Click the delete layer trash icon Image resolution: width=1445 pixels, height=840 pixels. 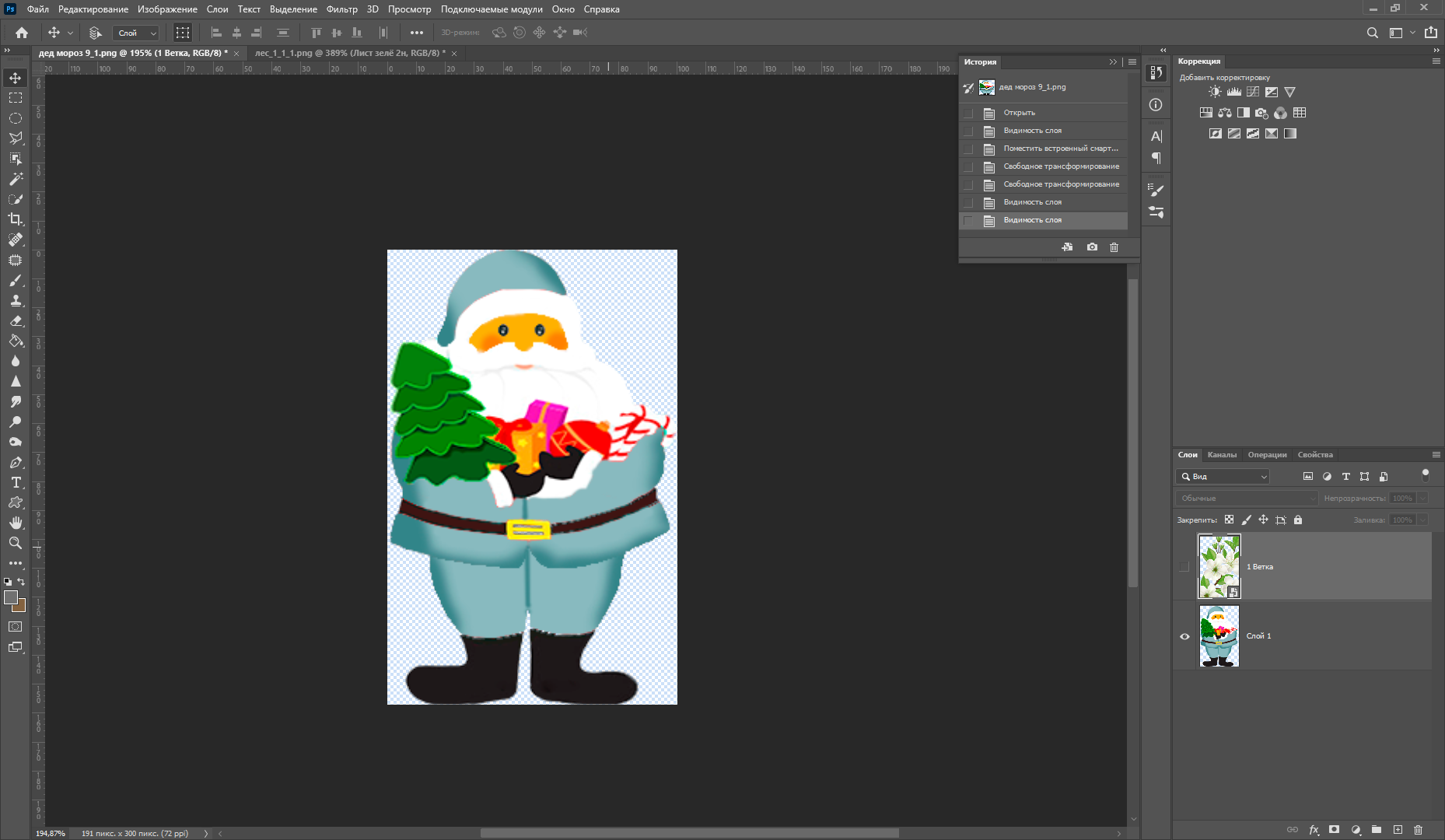tap(1418, 830)
